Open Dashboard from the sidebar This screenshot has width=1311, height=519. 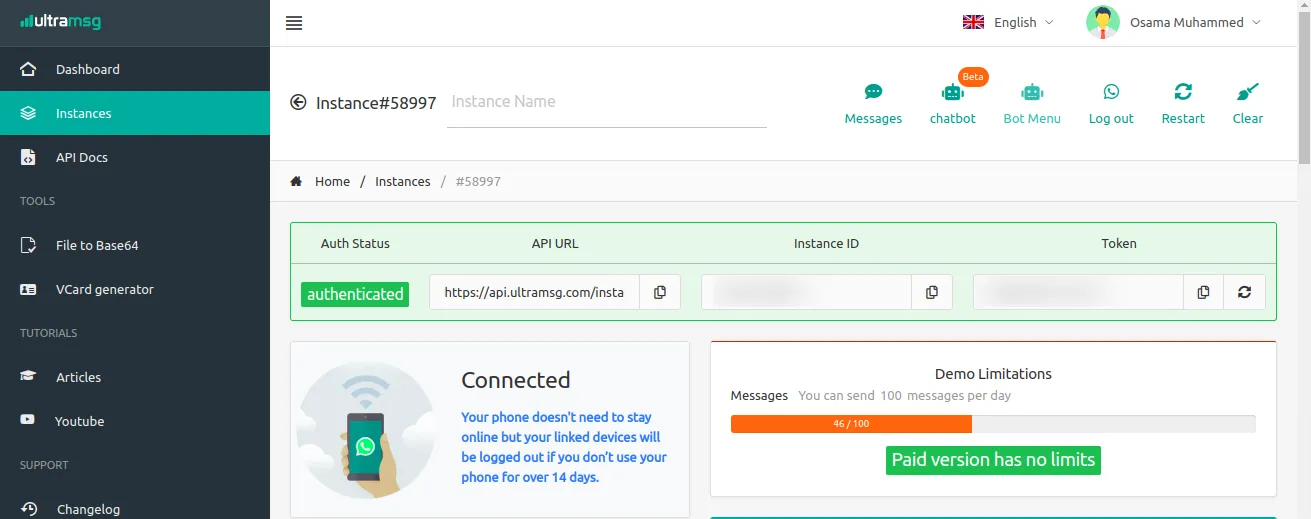point(135,69)
